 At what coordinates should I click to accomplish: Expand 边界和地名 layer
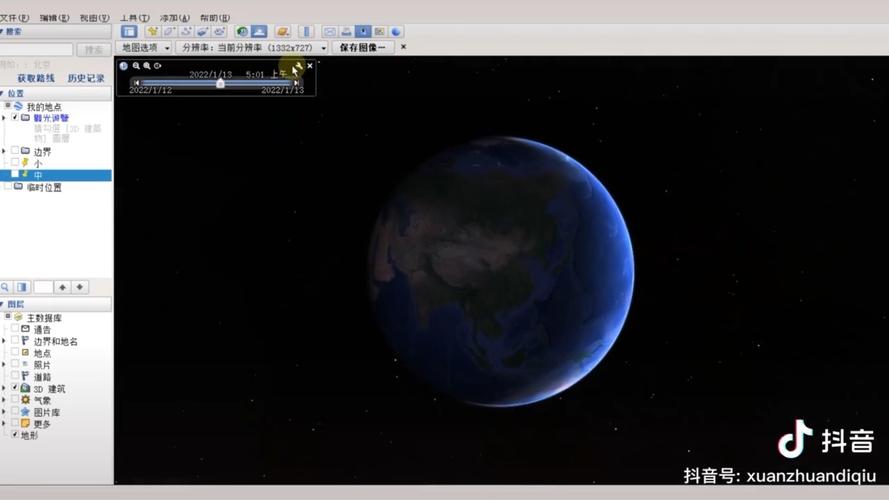pyautogui.click(x=4, y=341)
